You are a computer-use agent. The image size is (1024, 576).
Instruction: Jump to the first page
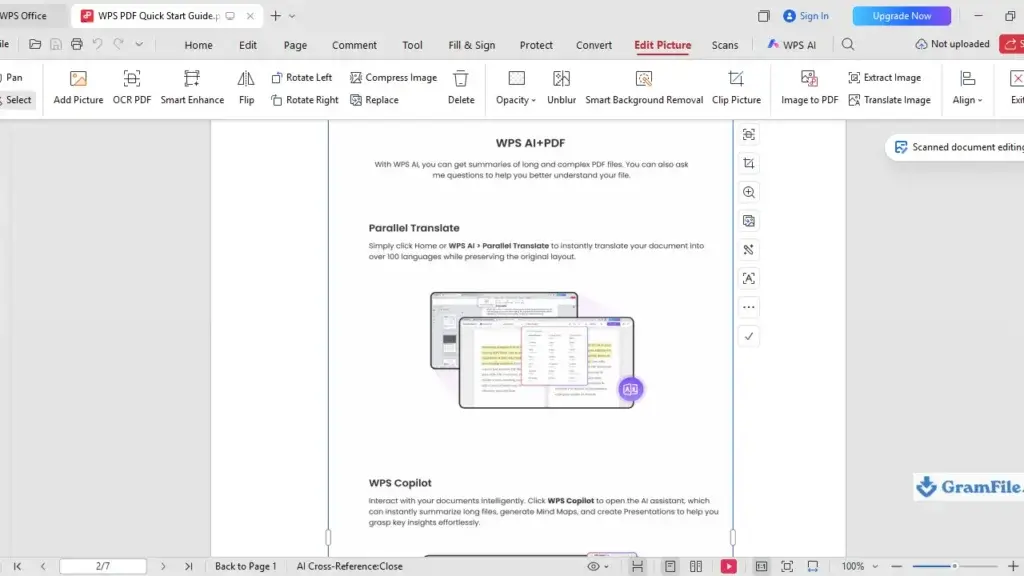tap(17, 566)
